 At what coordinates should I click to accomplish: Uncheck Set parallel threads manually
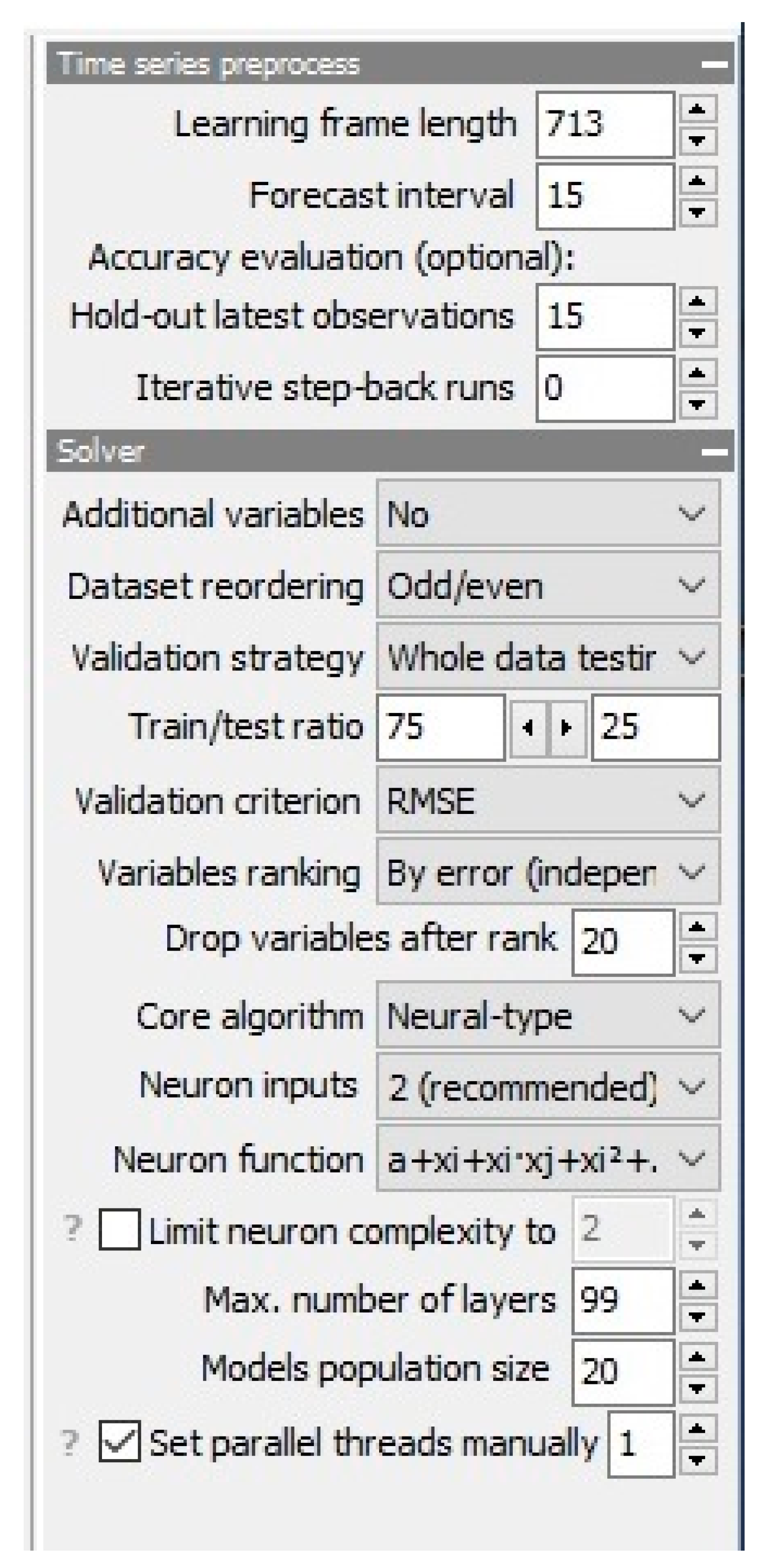119,1442
